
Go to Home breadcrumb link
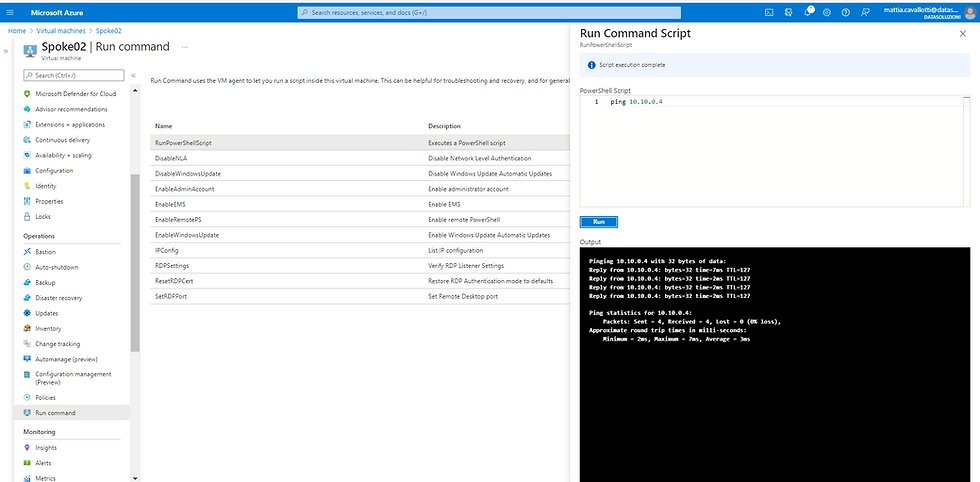[17, 30]
